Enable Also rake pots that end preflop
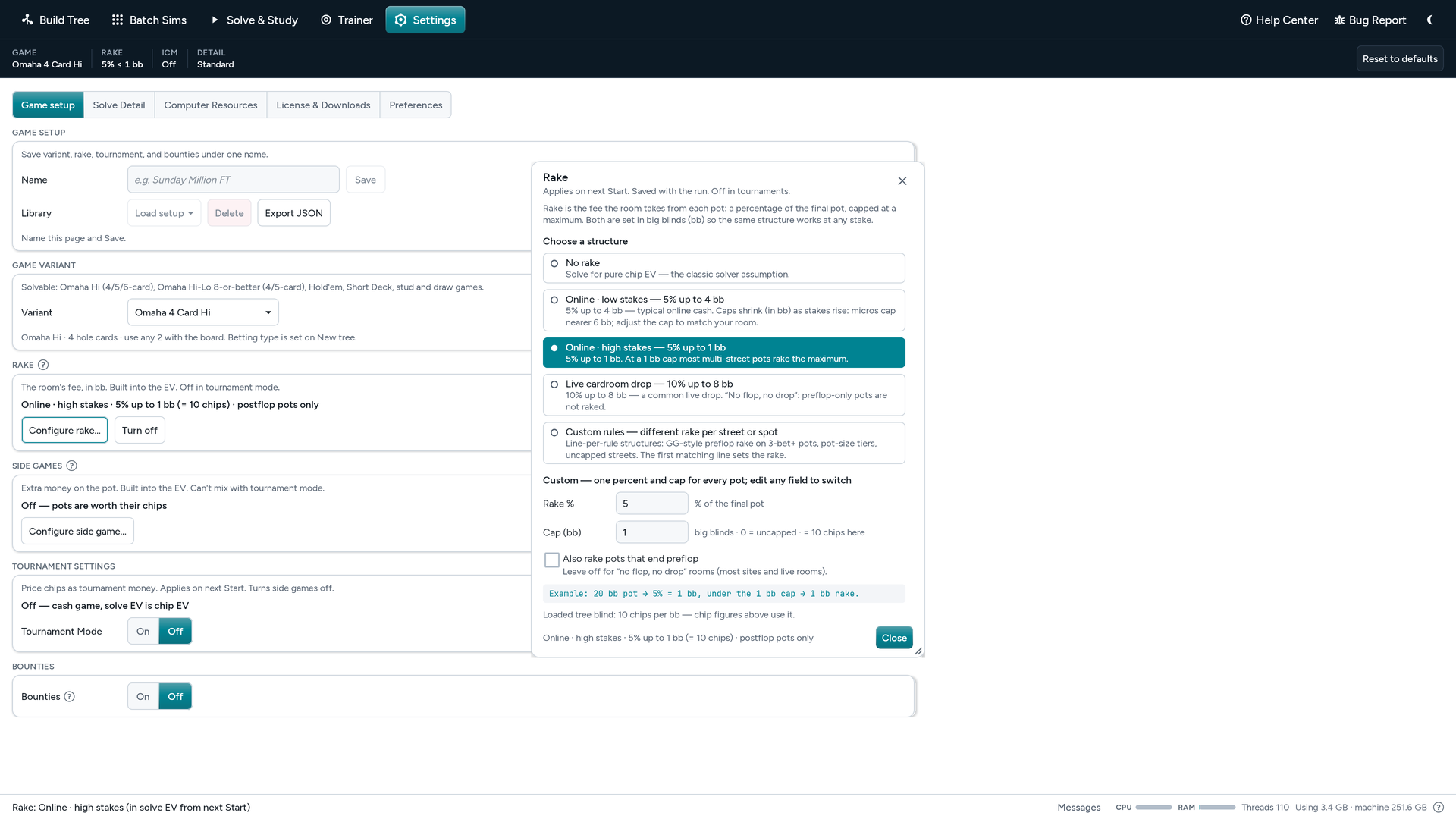 [x=552, y=560]
